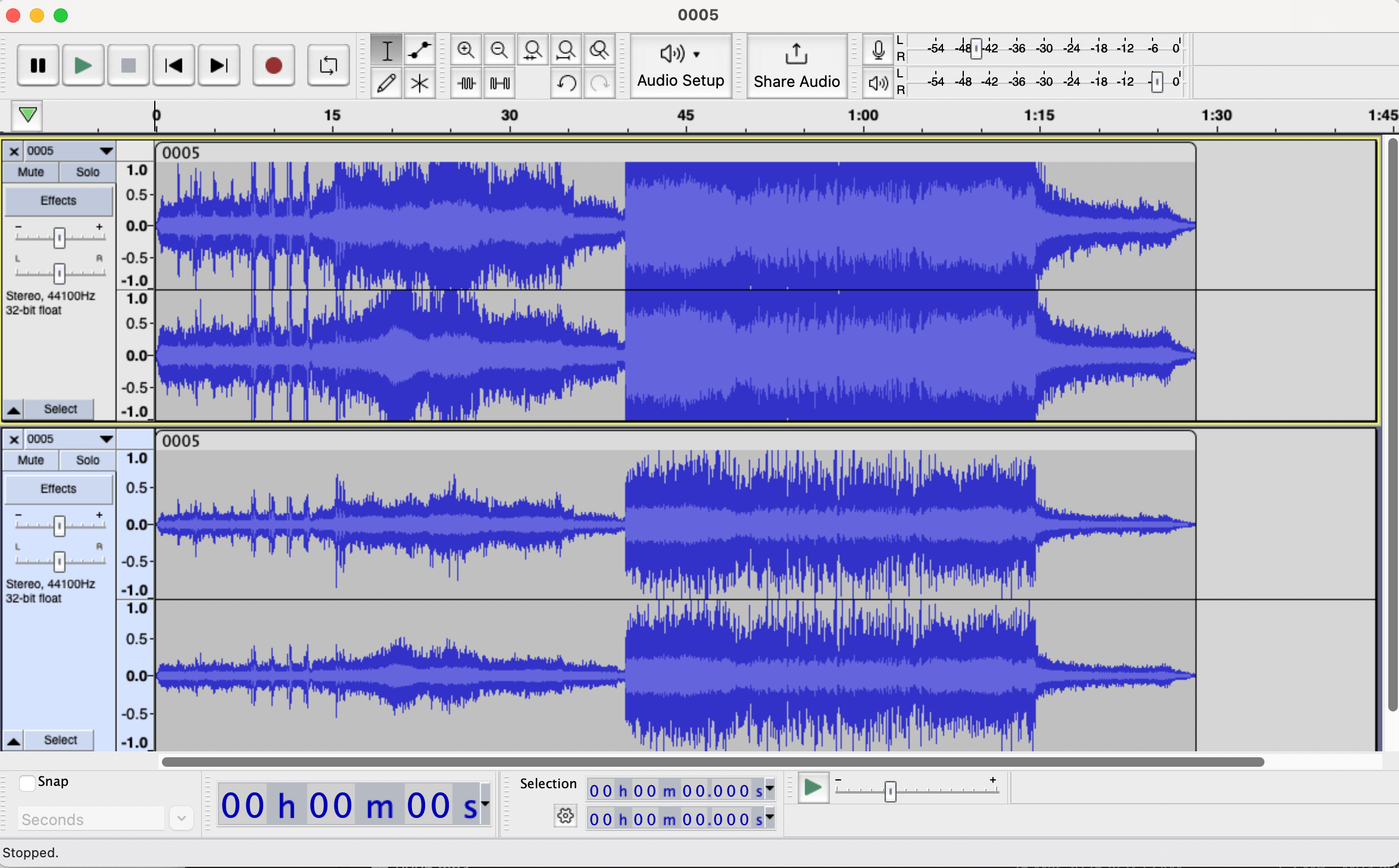Click the Share Audio button
Viewport: 1399px width, 868px height.
pyautogui.click(x=796, y=65)
